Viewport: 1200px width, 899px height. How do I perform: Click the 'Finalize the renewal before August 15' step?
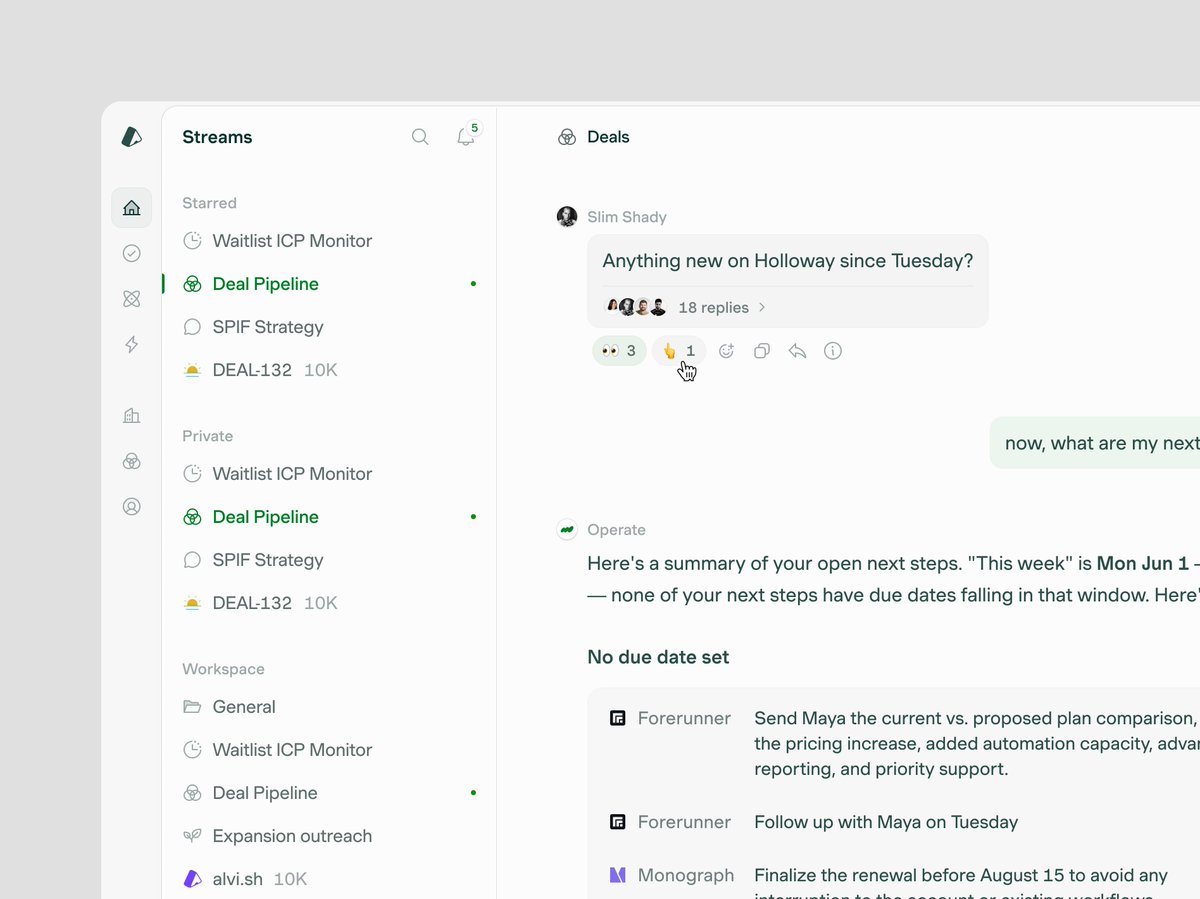pyautogui.click(x=961, y=882)
